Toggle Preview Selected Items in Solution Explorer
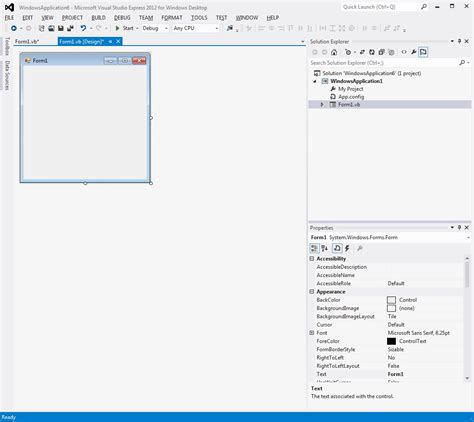The width and height of the screenshot is (474, 422). pos(423,52)
